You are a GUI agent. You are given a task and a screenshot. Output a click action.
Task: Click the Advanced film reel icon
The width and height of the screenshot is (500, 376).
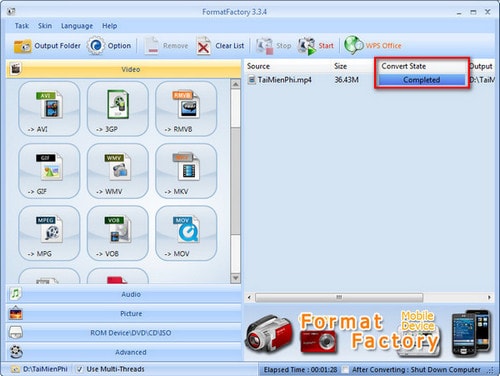pos(16,352)
